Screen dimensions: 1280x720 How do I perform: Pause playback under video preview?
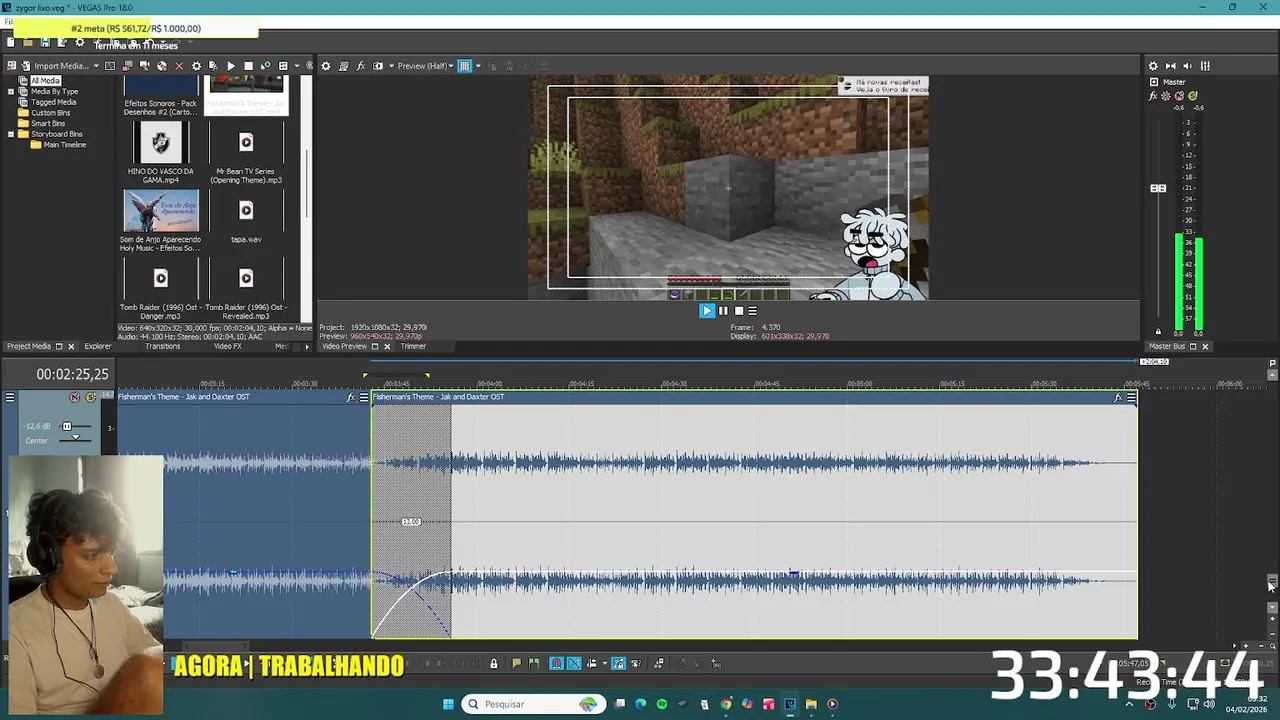coord(723,310)
